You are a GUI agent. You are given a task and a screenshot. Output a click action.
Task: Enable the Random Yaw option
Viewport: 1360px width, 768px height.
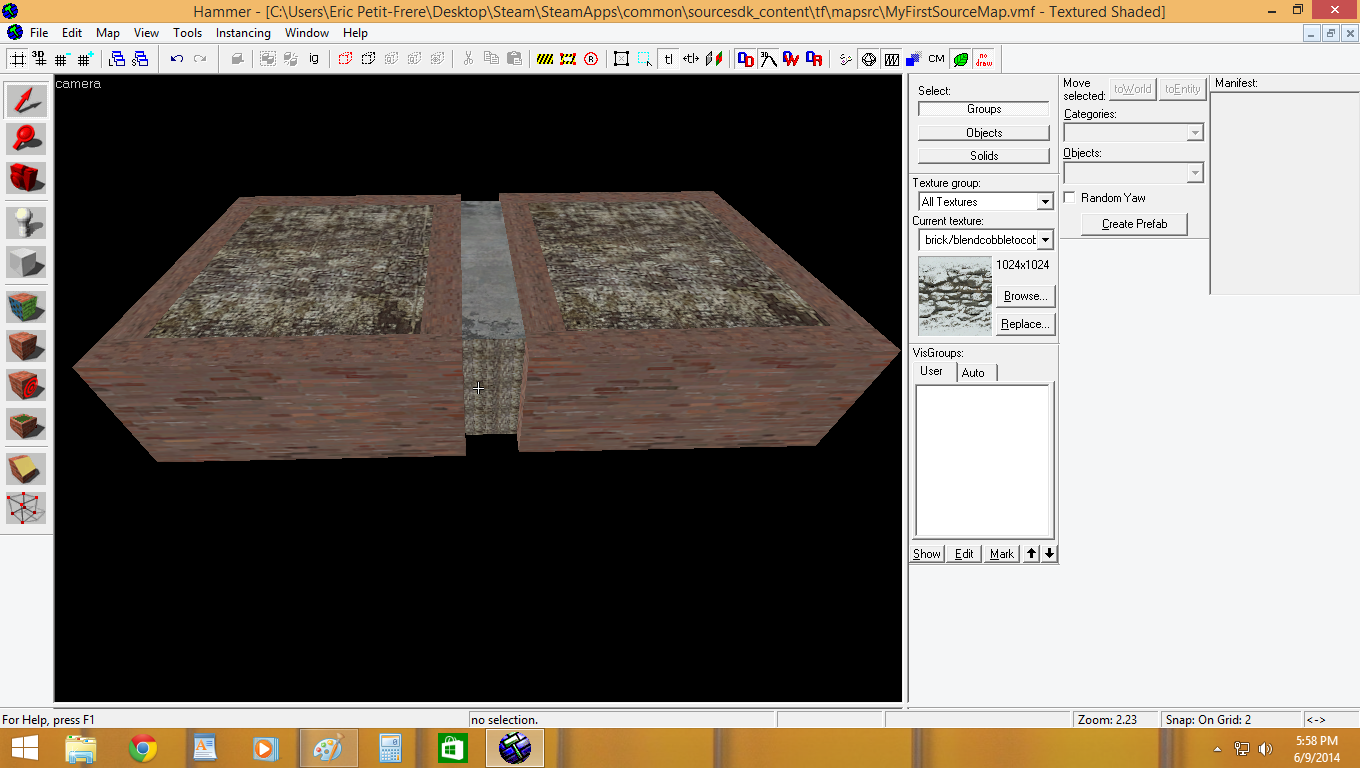pyautogui.click(x=1069, y=197)
